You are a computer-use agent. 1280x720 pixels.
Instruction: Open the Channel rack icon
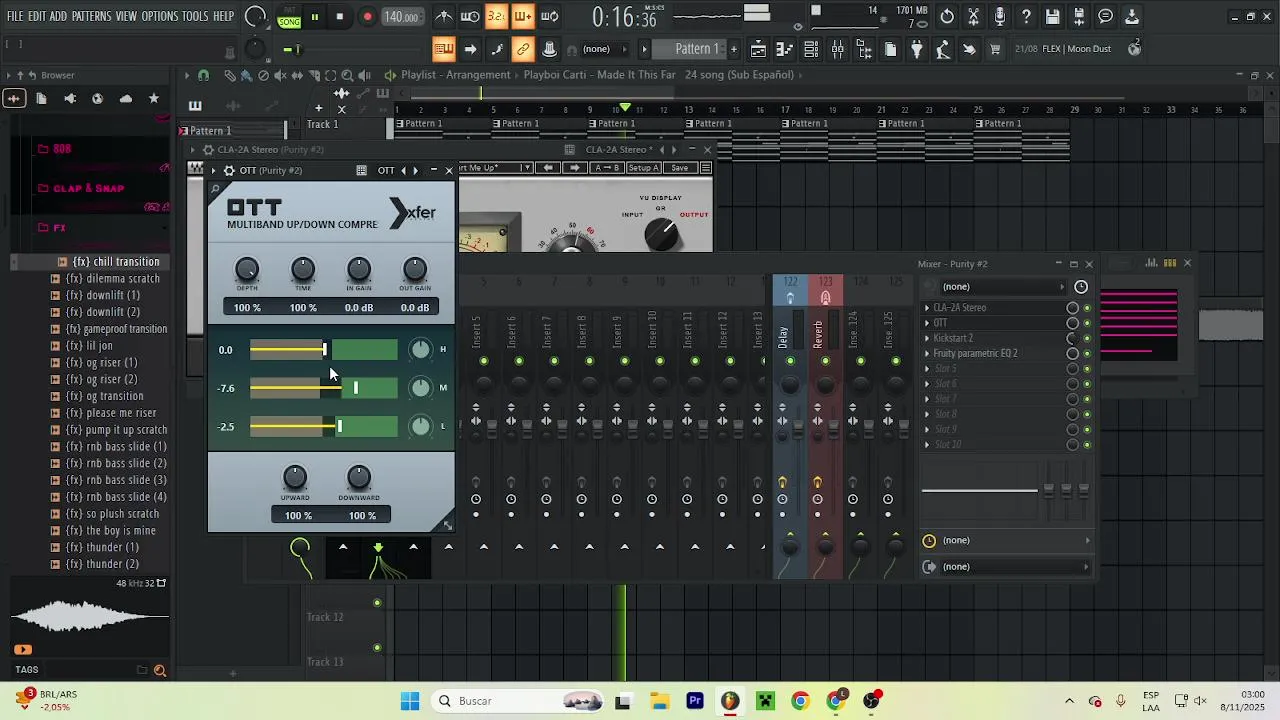click(811, 49)
